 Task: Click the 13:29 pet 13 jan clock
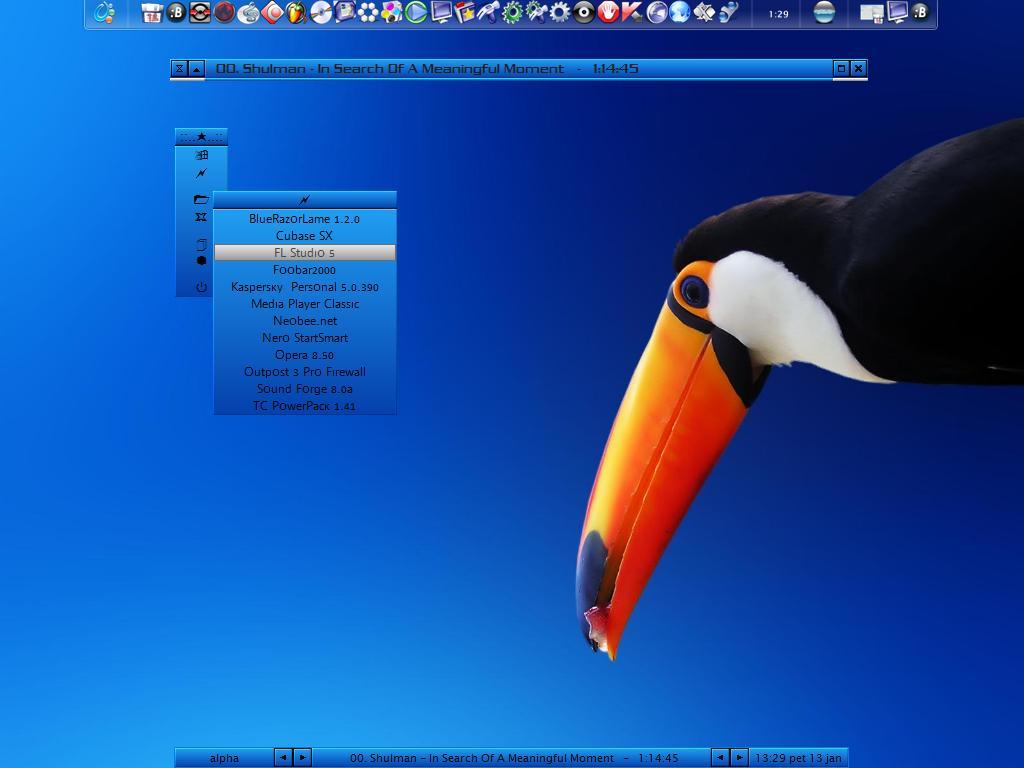(798, 758)
